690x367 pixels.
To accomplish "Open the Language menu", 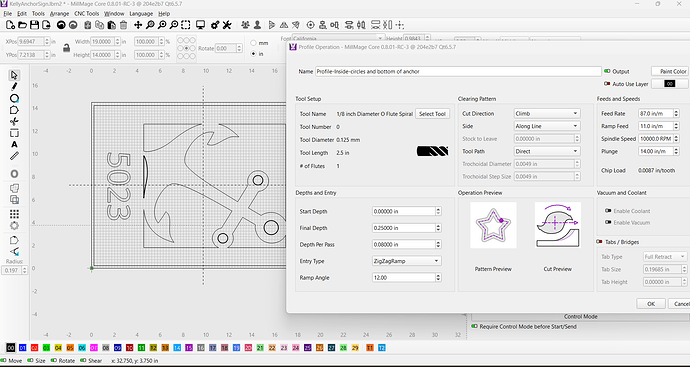I will [141, 14].
